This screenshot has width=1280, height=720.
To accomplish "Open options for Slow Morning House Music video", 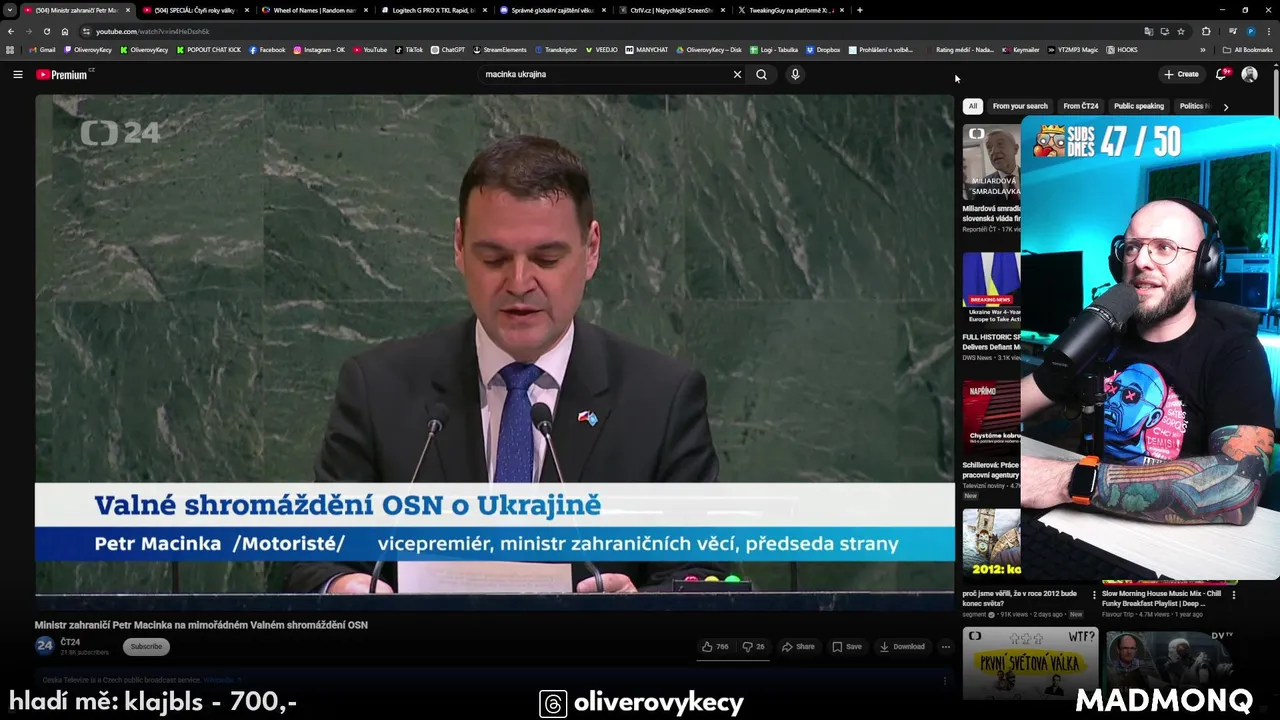I will pos(1233,594).
